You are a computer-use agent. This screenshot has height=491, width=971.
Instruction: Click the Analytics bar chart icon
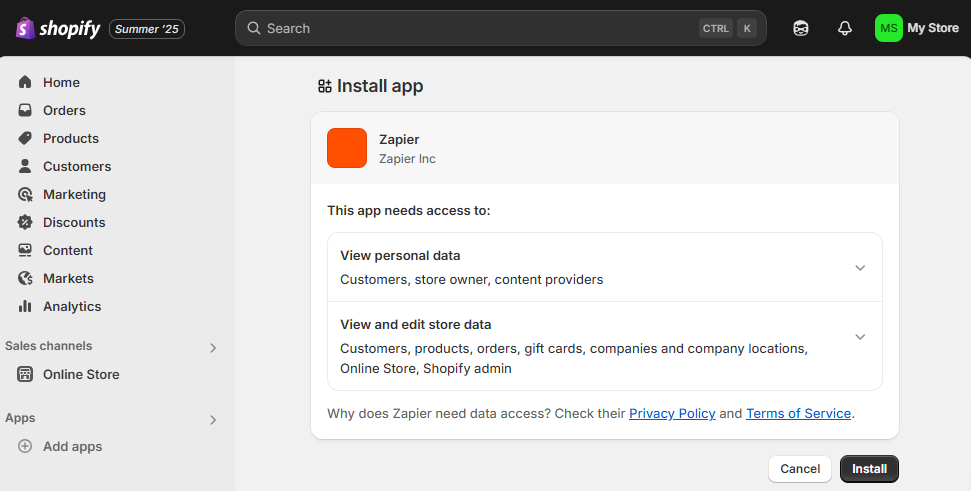pyautogui.click(x=25, y=306)
